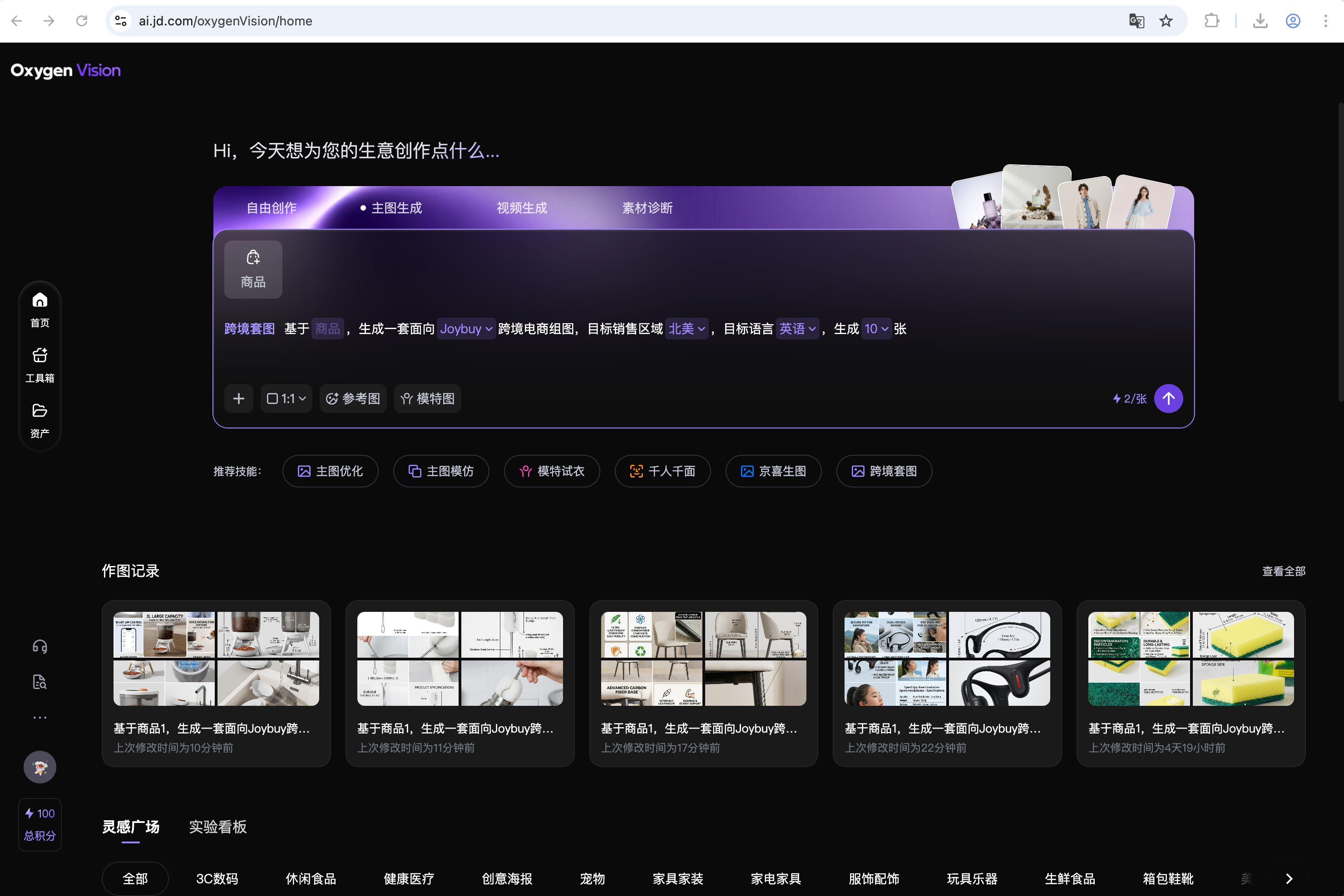
Task: Click the user avatar icon in sidebar
Action: tap(40, 767)
